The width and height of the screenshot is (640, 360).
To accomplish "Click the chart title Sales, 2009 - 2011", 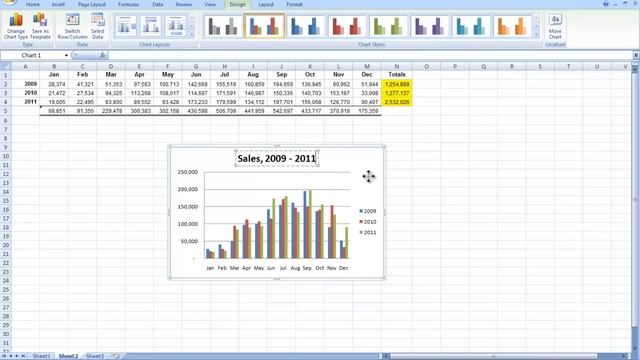I will click(x=276, y=158).
